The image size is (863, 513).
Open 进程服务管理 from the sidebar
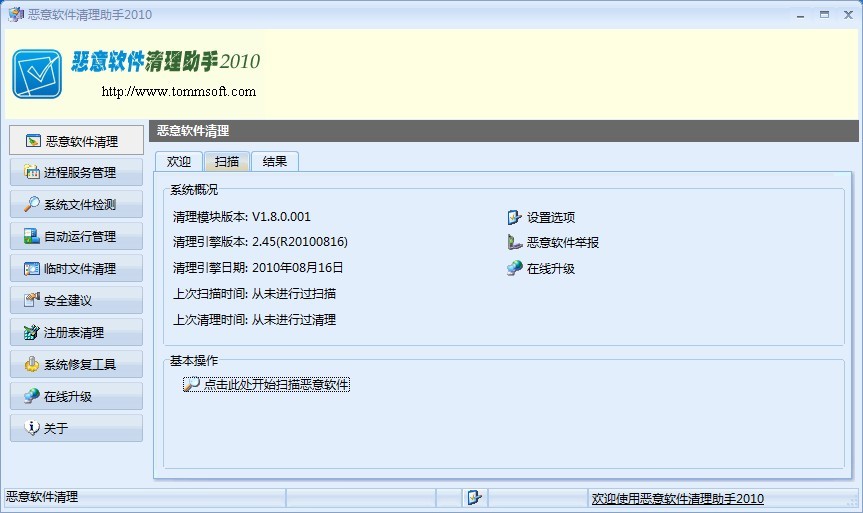(x=76, y=173)
